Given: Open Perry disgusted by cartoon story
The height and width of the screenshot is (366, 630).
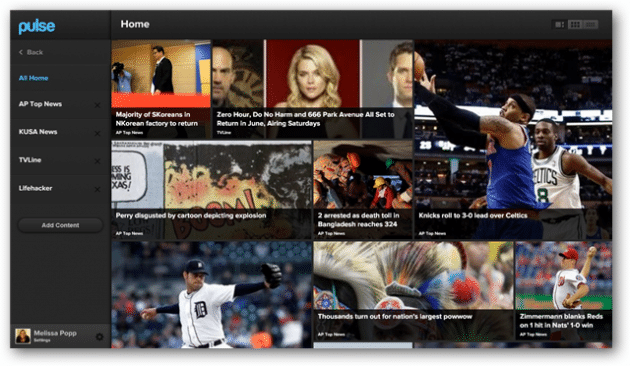Looking at the screenshot, I should click(x=211, y=190).
